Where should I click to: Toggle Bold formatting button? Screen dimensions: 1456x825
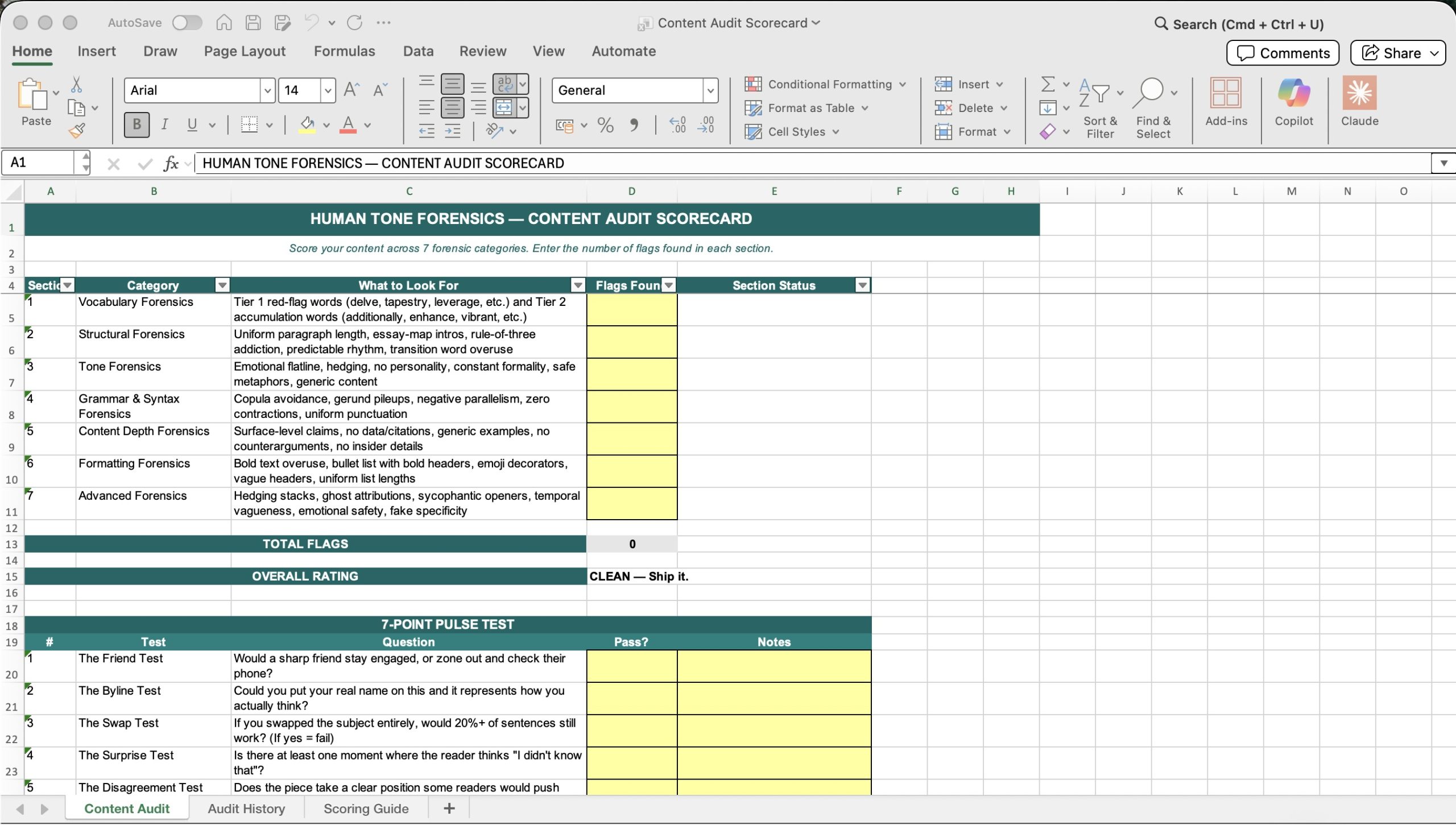pyautogui.click(x=136, y=125)
